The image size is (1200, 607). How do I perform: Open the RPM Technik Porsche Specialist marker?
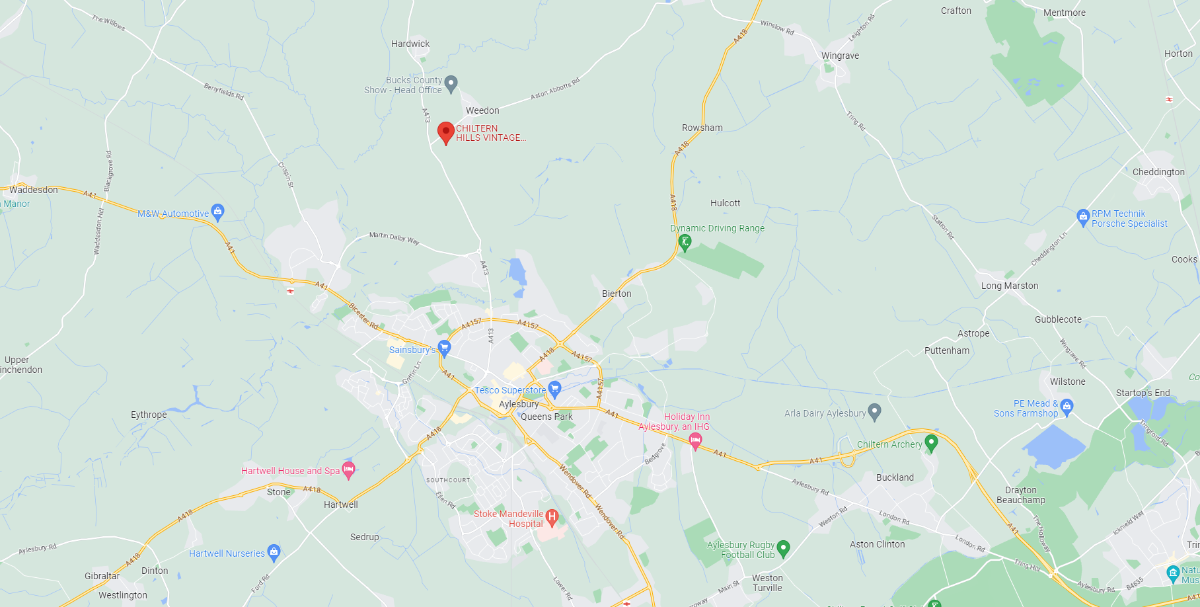tap(1082, 215)
